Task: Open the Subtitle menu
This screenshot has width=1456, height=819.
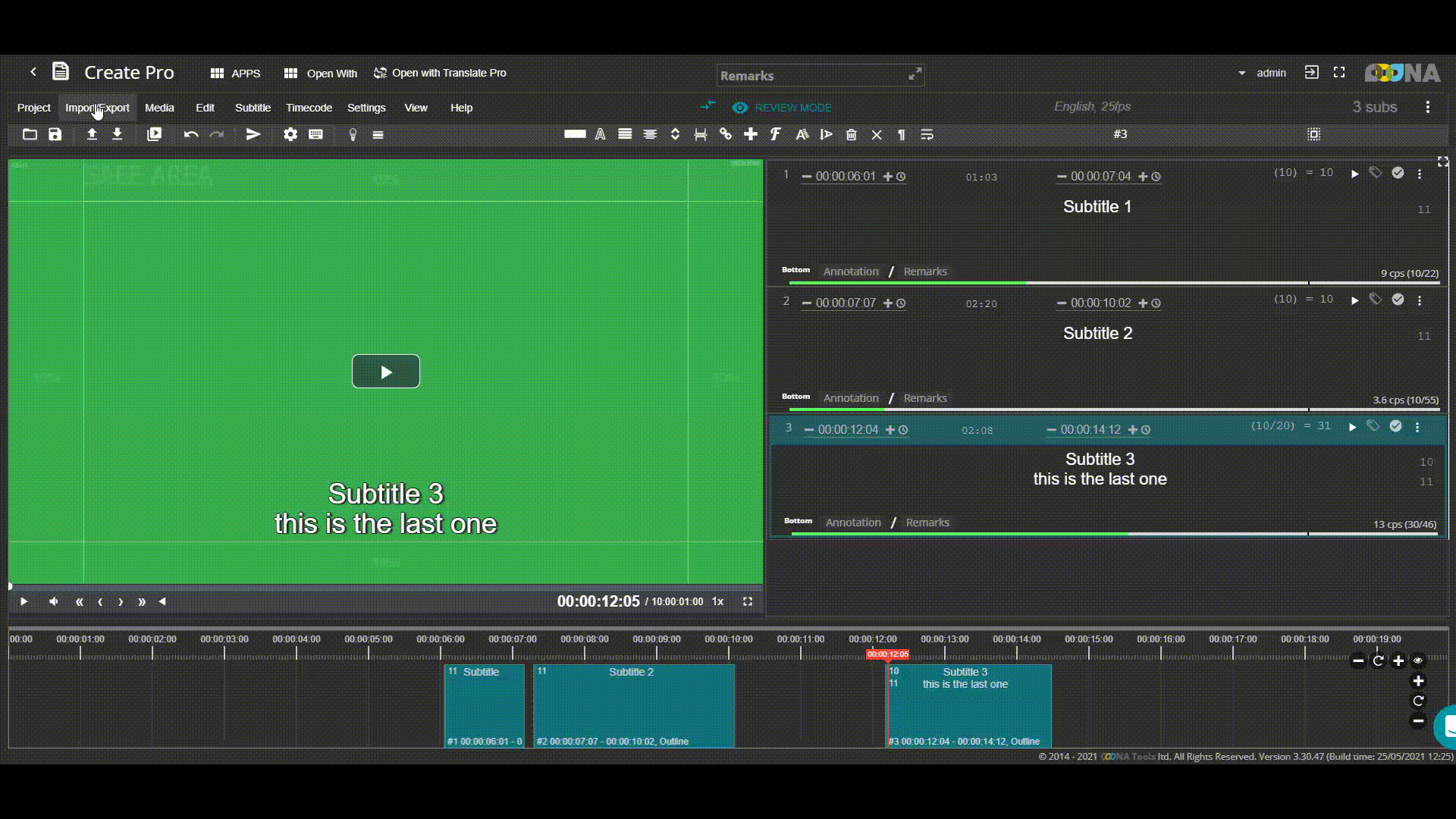Action: click(253, 108)
